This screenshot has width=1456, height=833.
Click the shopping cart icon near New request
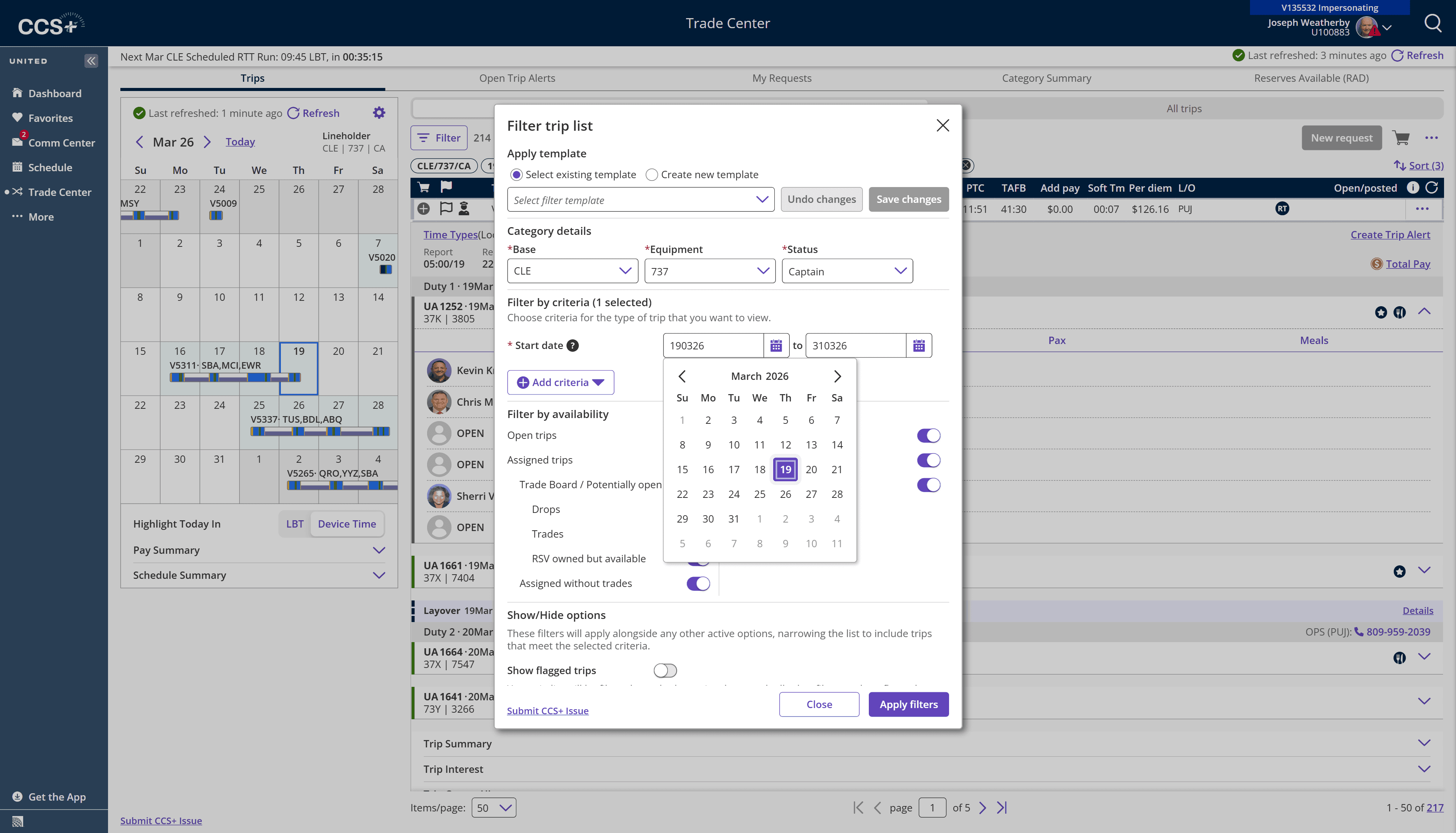click(x=1401, y=138)
